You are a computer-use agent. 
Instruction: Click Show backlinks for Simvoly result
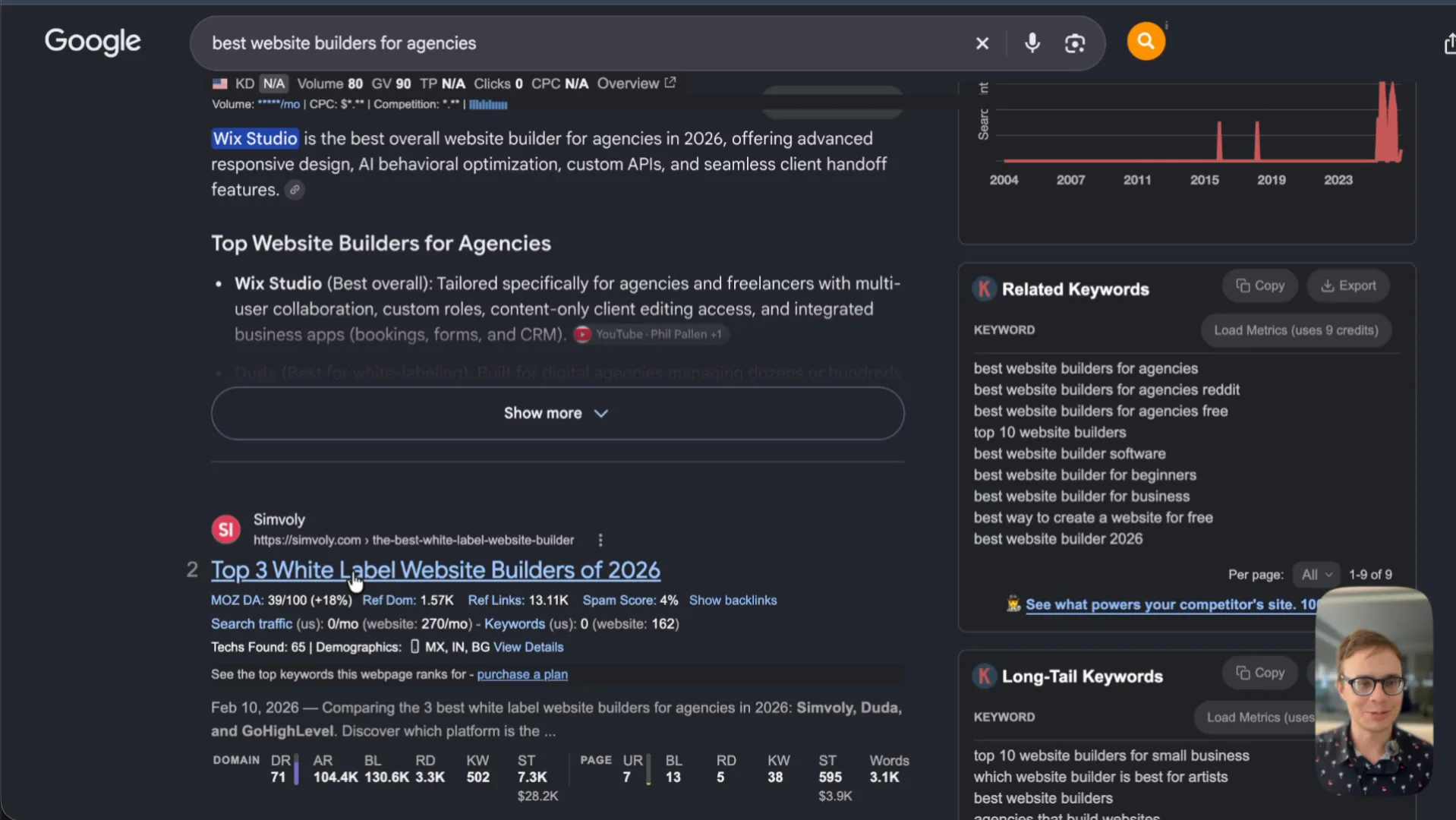[733, 600]
